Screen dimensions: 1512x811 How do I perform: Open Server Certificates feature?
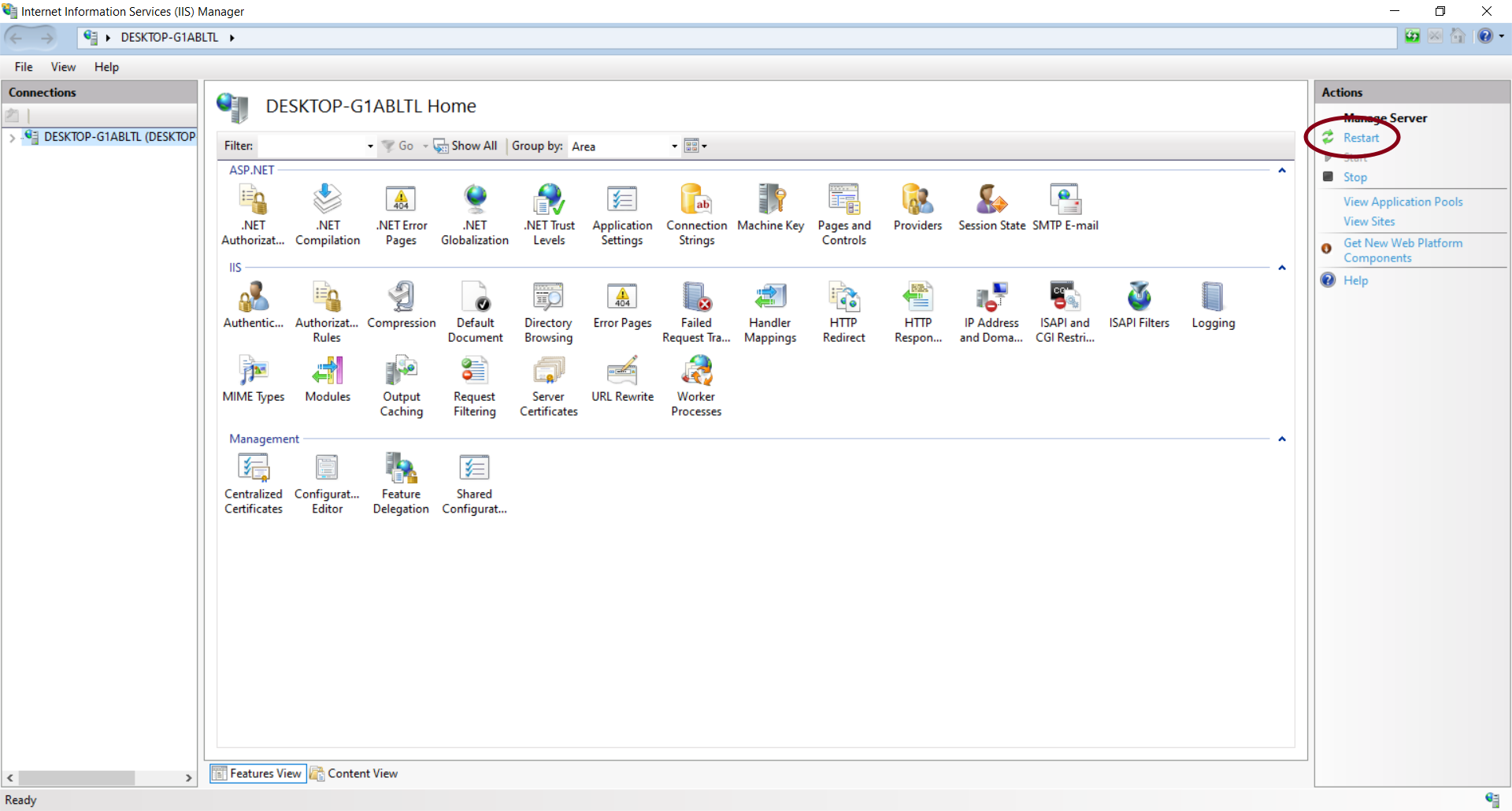click(548, 387)
